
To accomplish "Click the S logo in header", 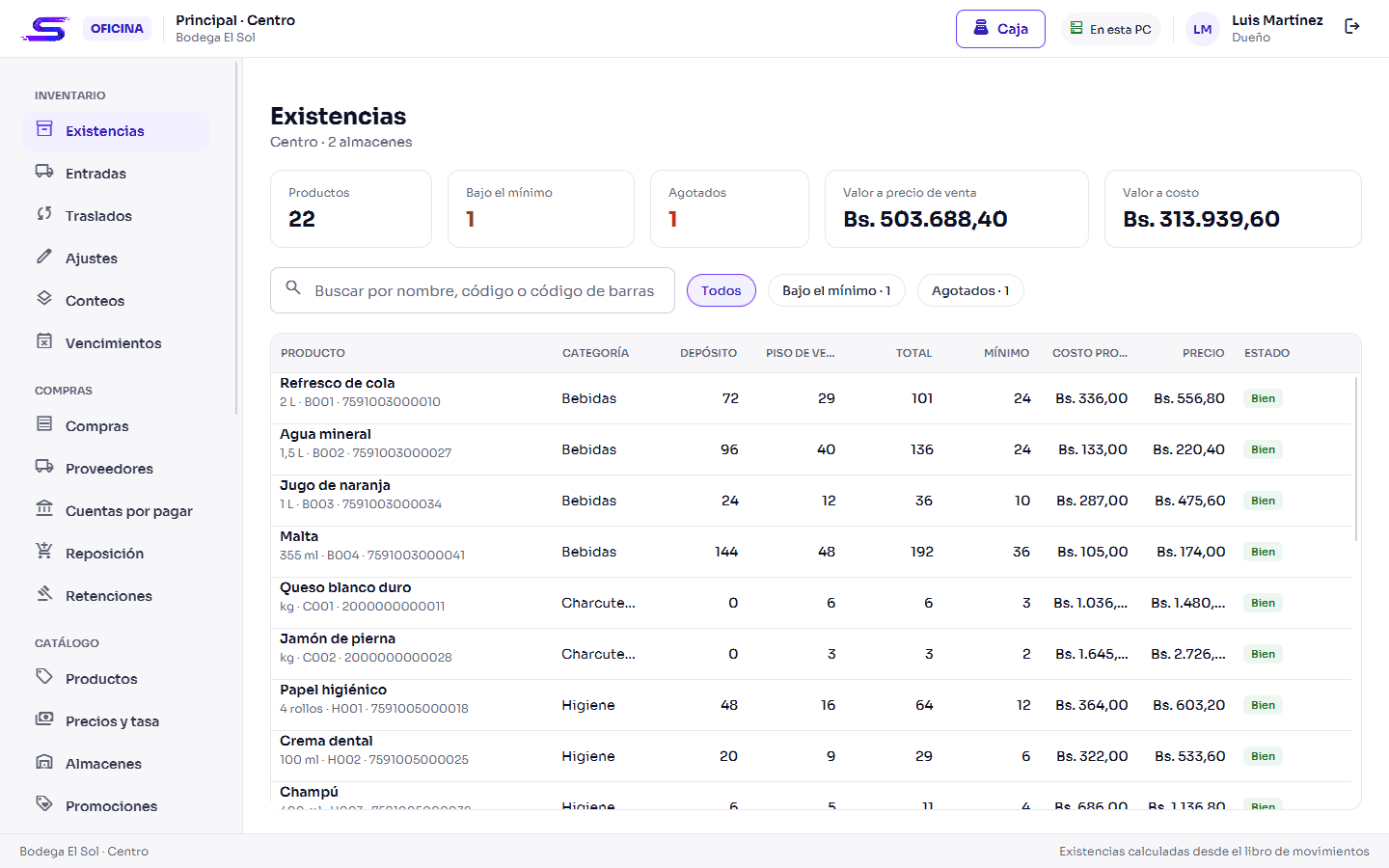I will (x=45, y=29).
